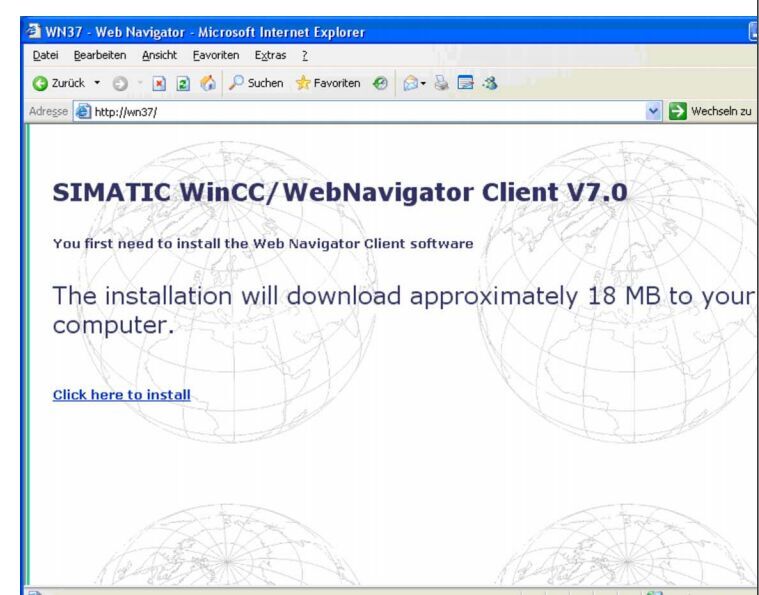The image size is (759, 595).
Task: Open the Favoriten menu in menu bar
Action: [x=216, y=56]
